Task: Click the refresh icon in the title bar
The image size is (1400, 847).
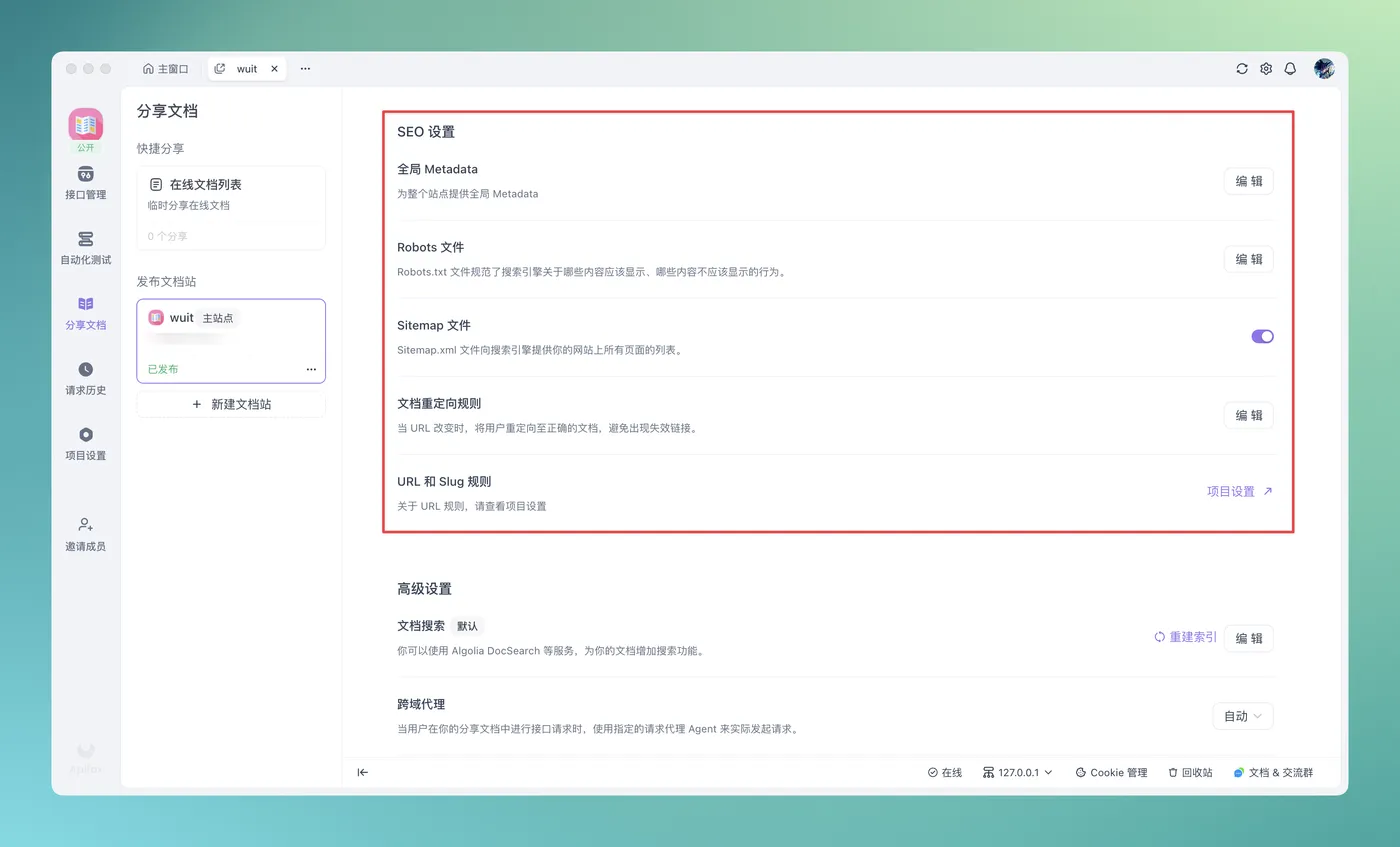Action: click(1242, 69)
